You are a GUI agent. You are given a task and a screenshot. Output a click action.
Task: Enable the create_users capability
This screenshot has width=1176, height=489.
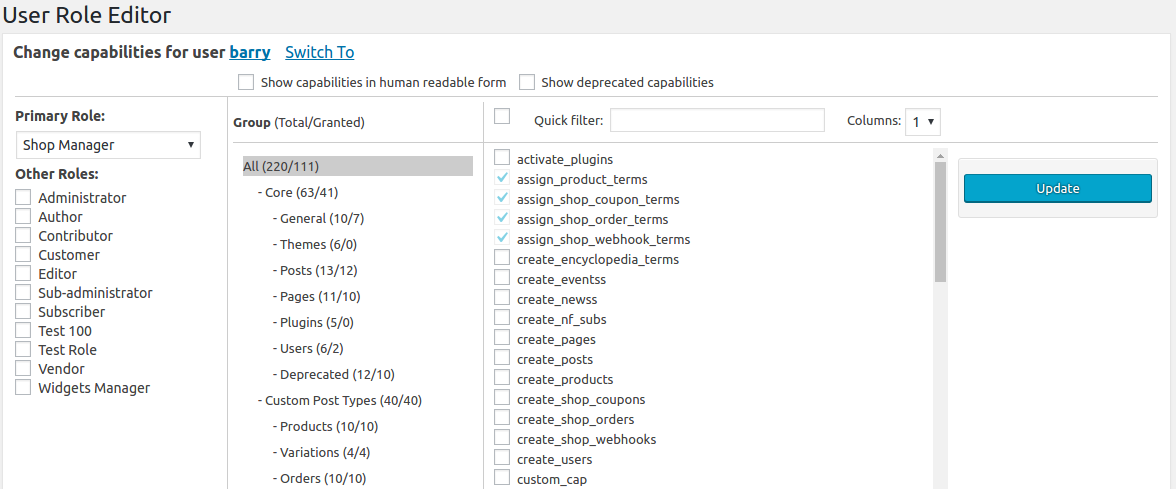pos(502,458)
